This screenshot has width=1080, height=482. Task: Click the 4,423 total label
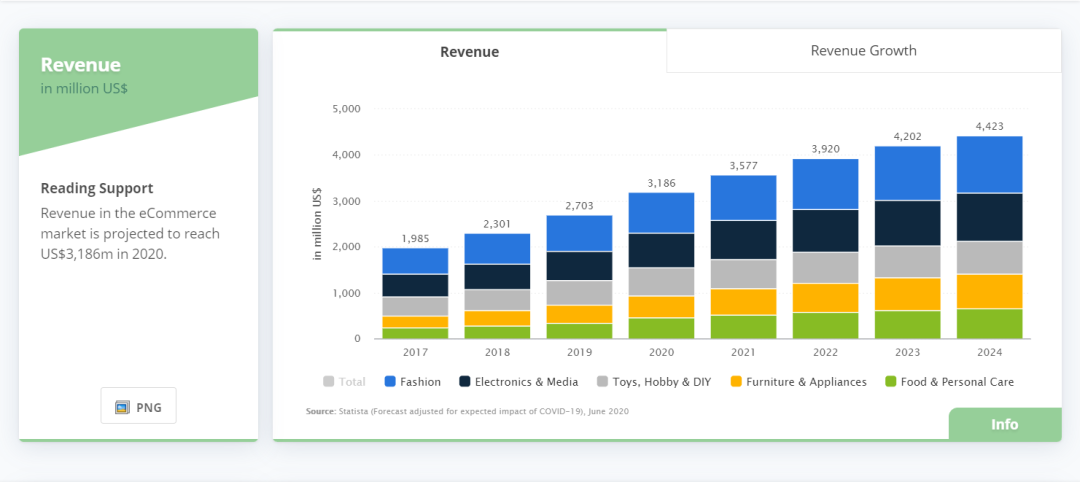989,126
